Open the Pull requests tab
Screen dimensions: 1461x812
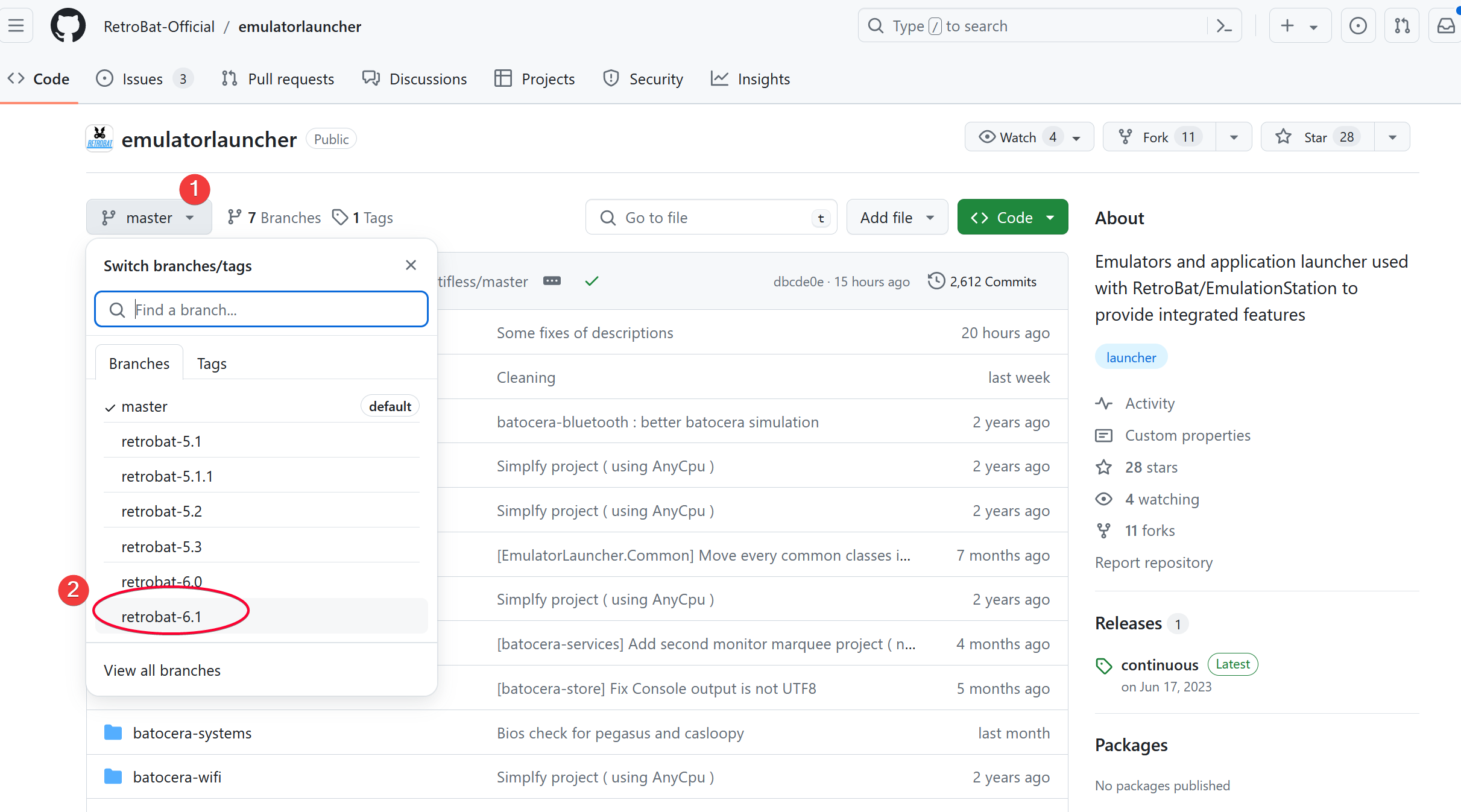(x=277, y=79)
